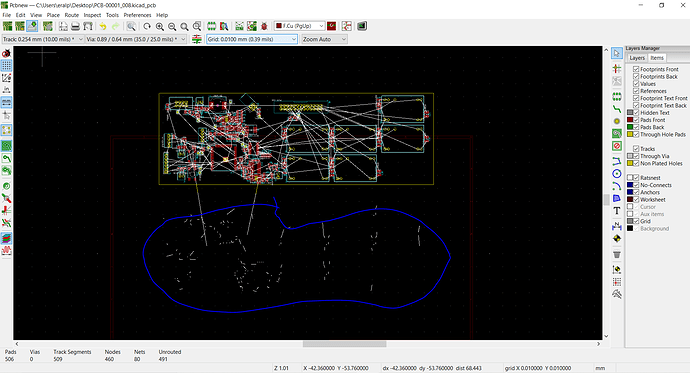Open the Grid size dropdown
690x373 pixels.
(252, 39)
